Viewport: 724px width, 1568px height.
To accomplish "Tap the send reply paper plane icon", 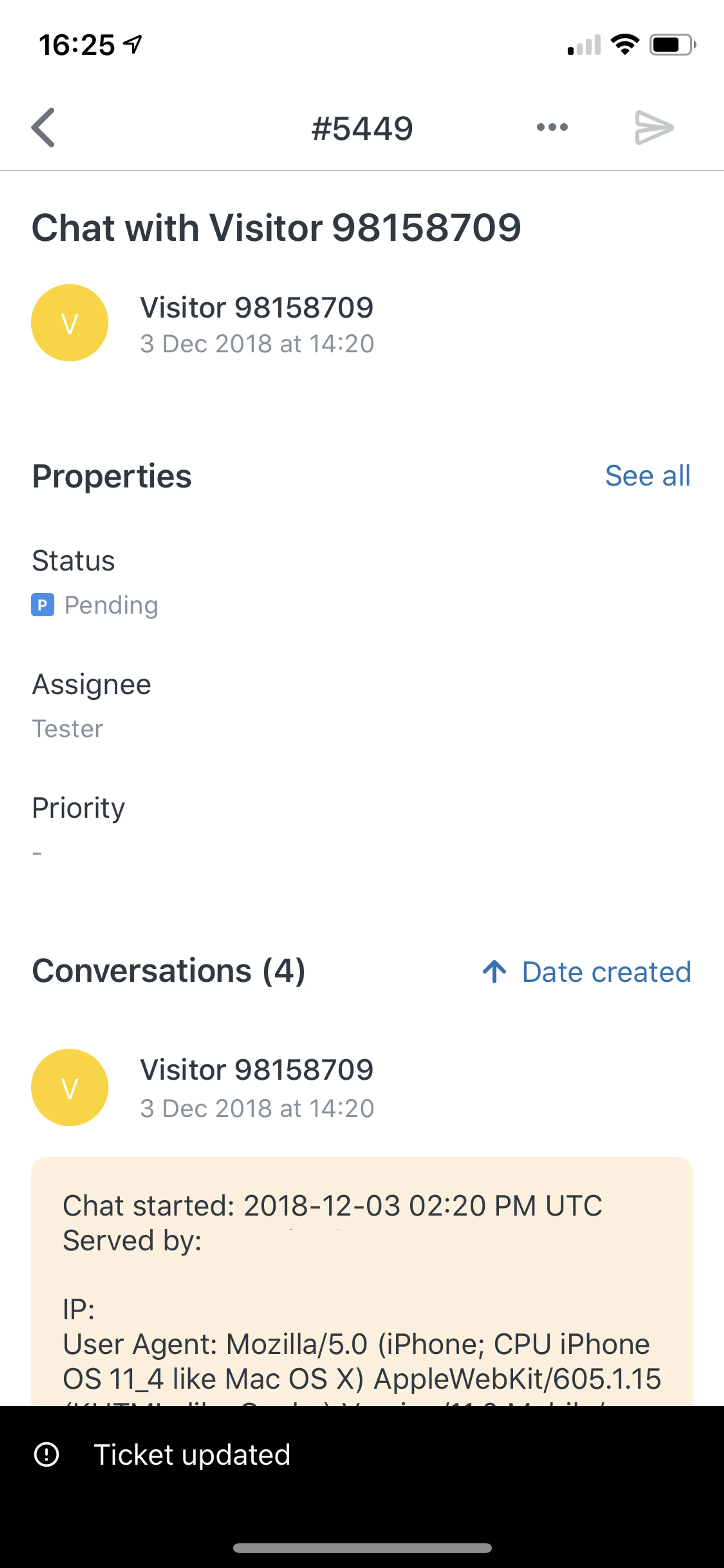I will (x=653, y=127).
